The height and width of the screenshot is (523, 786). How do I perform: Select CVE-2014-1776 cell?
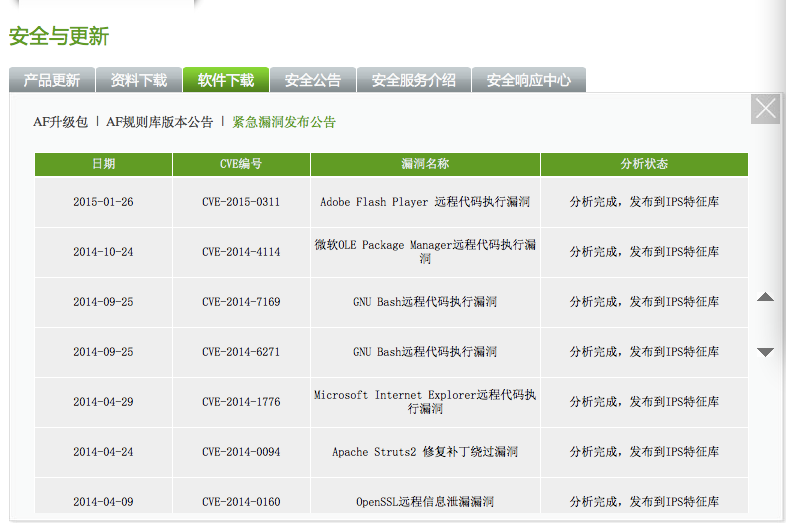(x=241, y=402)
